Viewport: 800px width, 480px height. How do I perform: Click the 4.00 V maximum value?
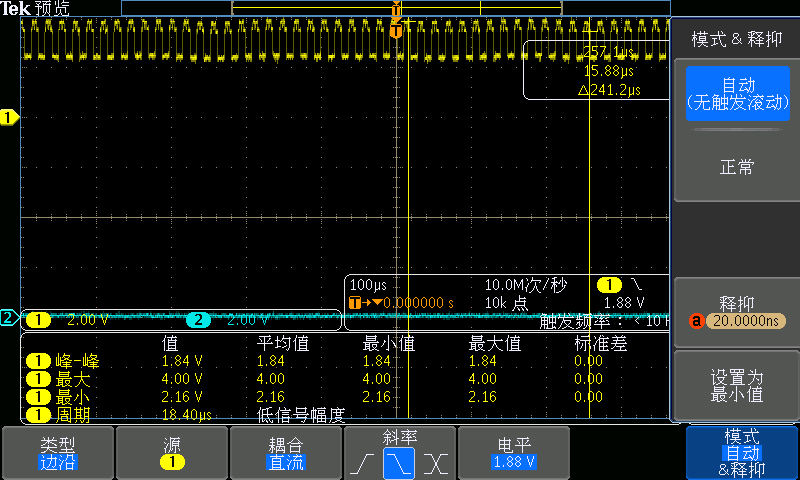pyautogui.click(x=182, y=379)
